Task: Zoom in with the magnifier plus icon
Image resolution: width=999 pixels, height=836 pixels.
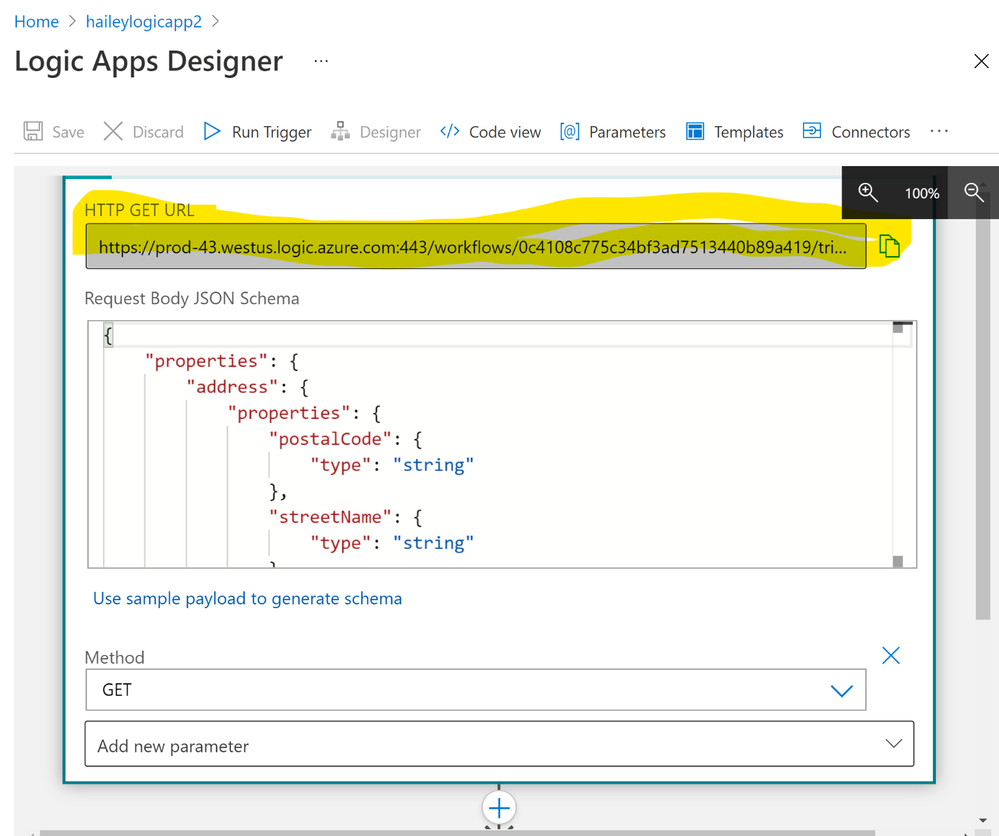Action: 867,192
